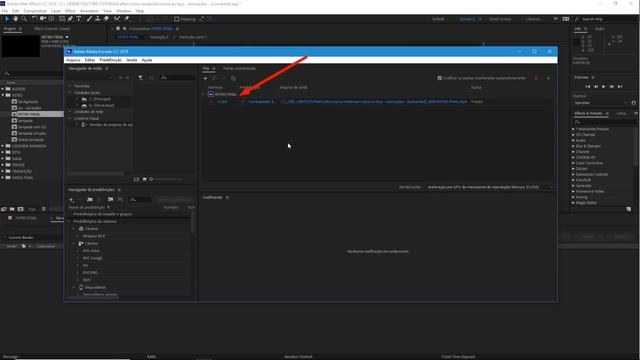Image resolution: width=640 pixels, height=360 pixels.
Task: Toggle the Snapping checkbox in After Effects toolbar
Action: pos(176,19)
